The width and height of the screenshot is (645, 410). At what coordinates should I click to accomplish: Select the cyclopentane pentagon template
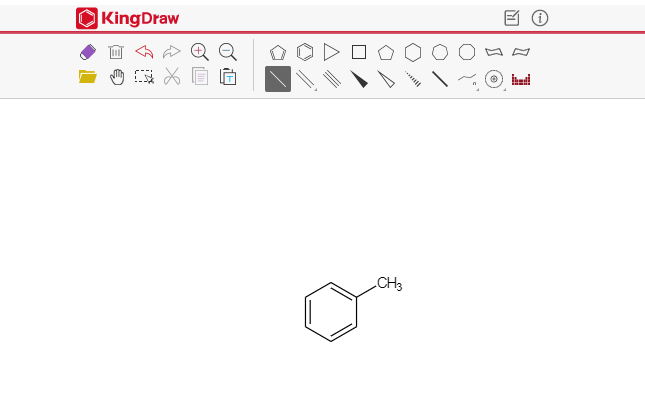[386, 53]
